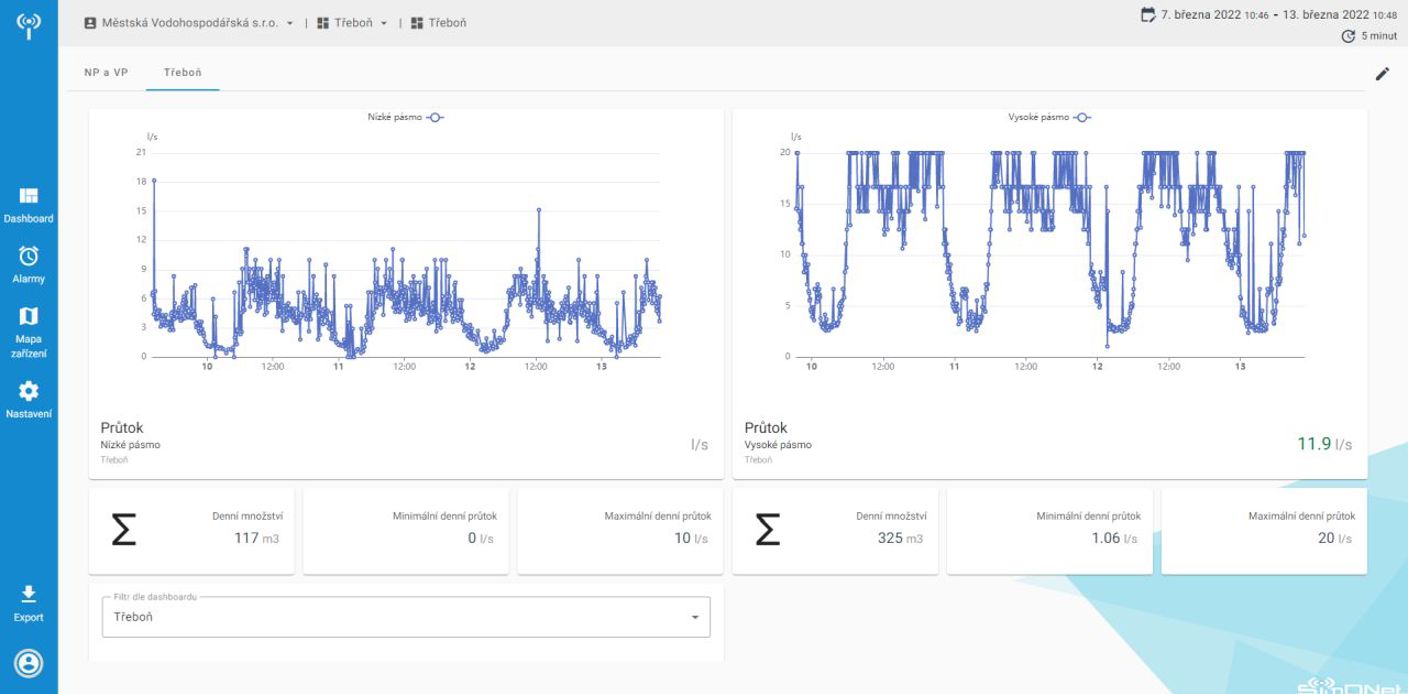Open the Filtr dle dashboardu combo box
Image resolution: width=1408 pixels, height=694 pixels.
pos(405,617)
